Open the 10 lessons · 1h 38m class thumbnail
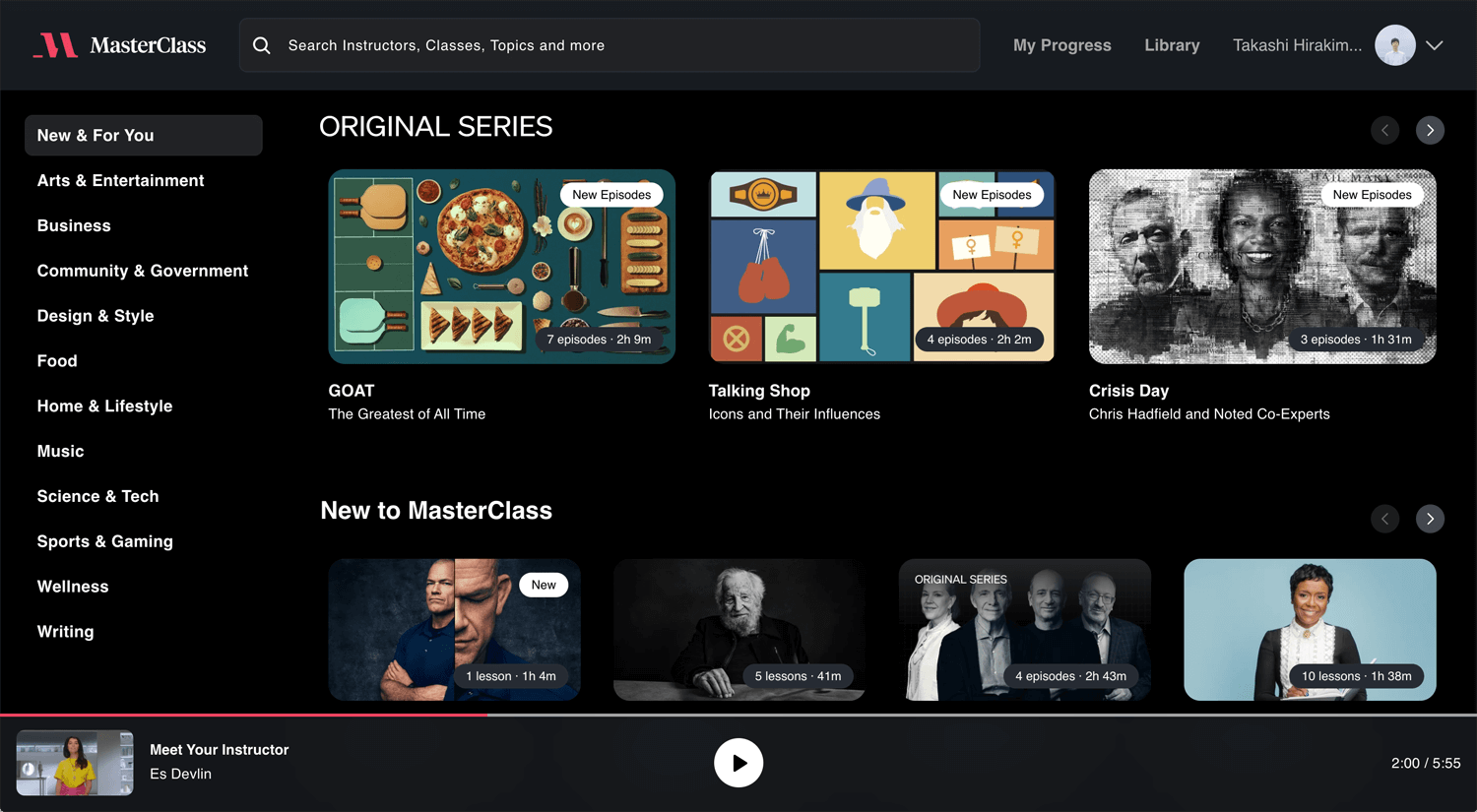Screen dimensions: 1477x812 pos(1310,630)
